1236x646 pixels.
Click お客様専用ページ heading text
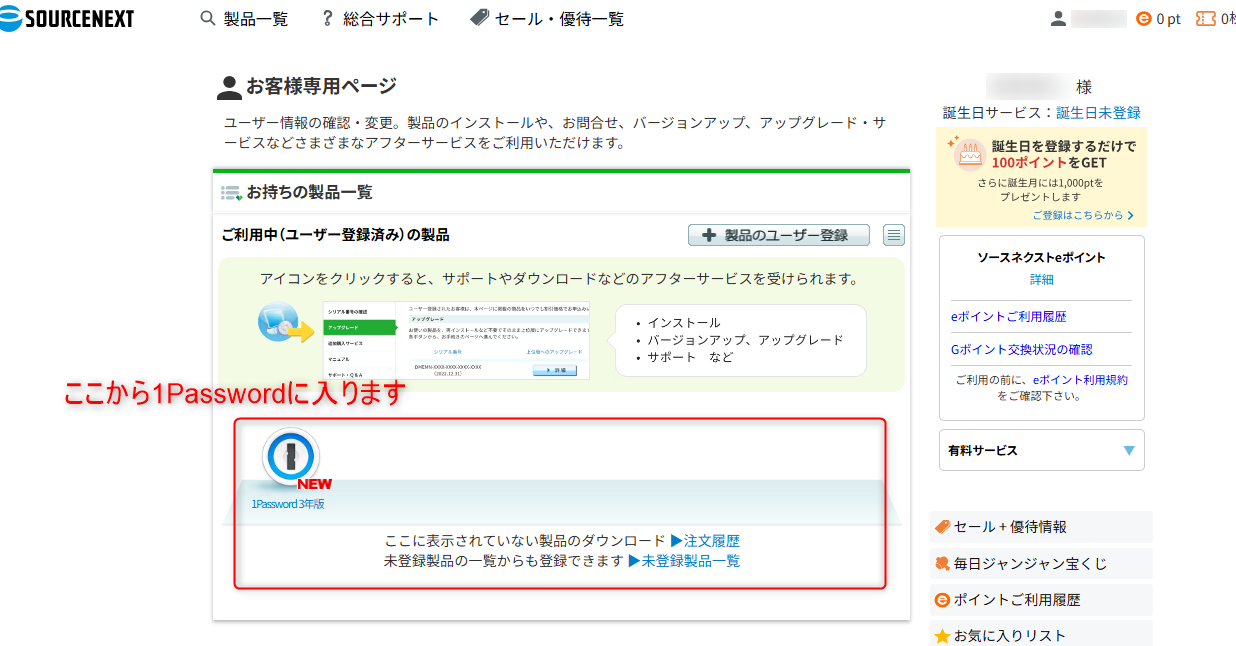pyautogui.click(x=321, y=86)
